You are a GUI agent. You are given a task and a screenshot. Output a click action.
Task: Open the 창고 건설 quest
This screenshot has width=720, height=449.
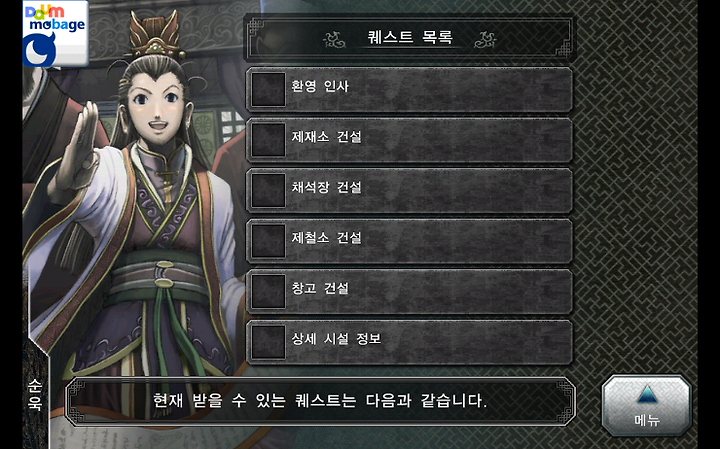(x=409, y=292)
